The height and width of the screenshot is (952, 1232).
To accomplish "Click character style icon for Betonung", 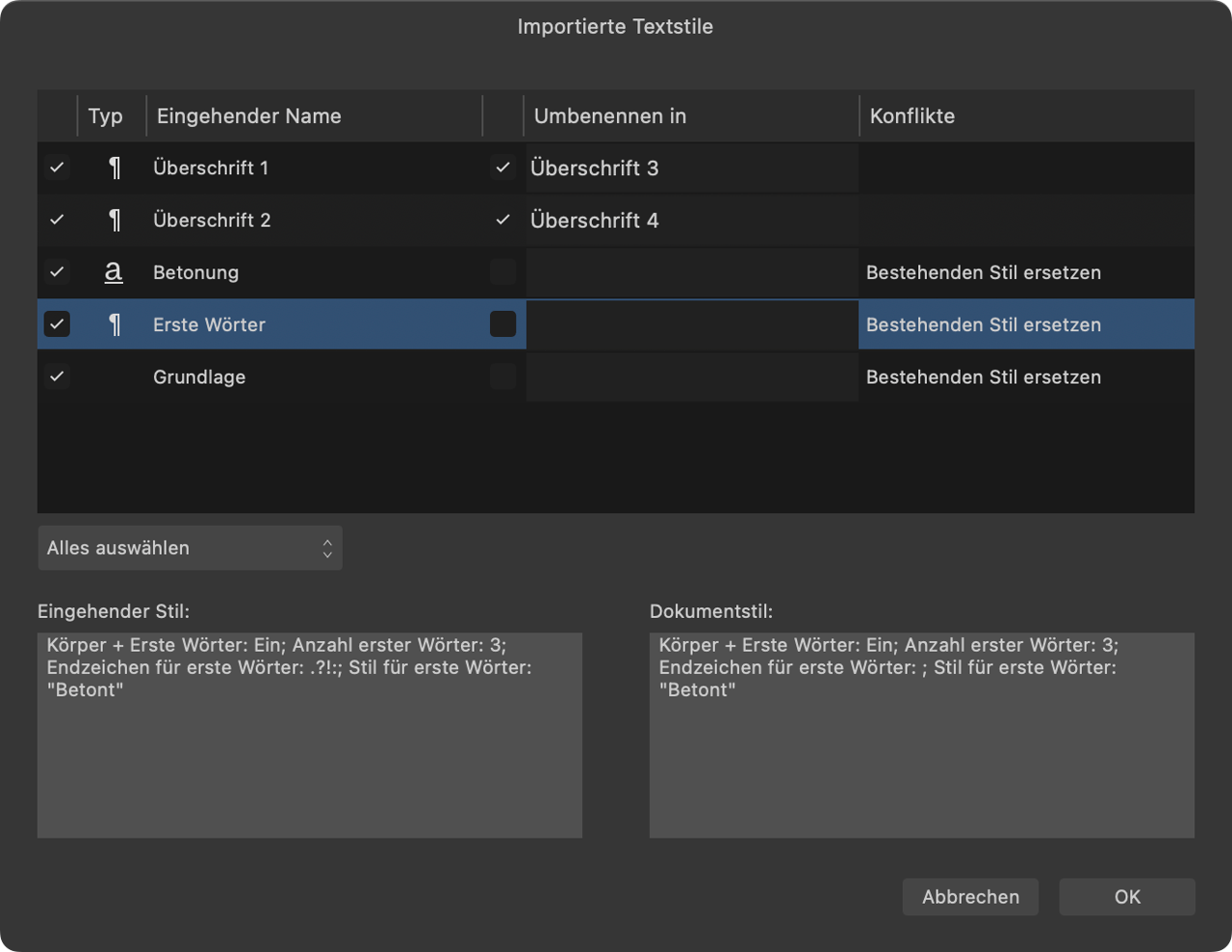I will pos(114,272).
